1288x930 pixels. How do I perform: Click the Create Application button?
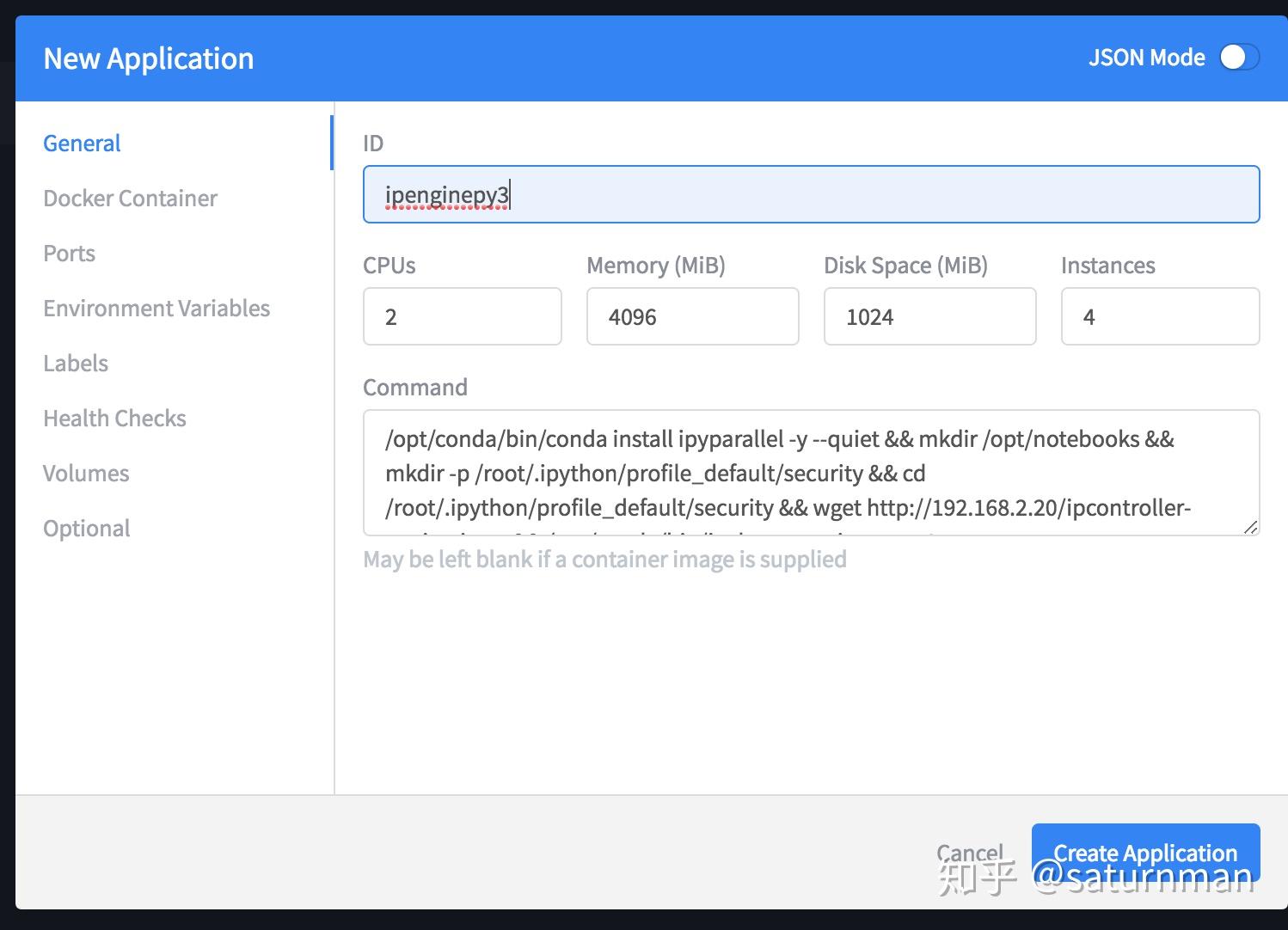pyautogui.click(x=1145, y=853)
